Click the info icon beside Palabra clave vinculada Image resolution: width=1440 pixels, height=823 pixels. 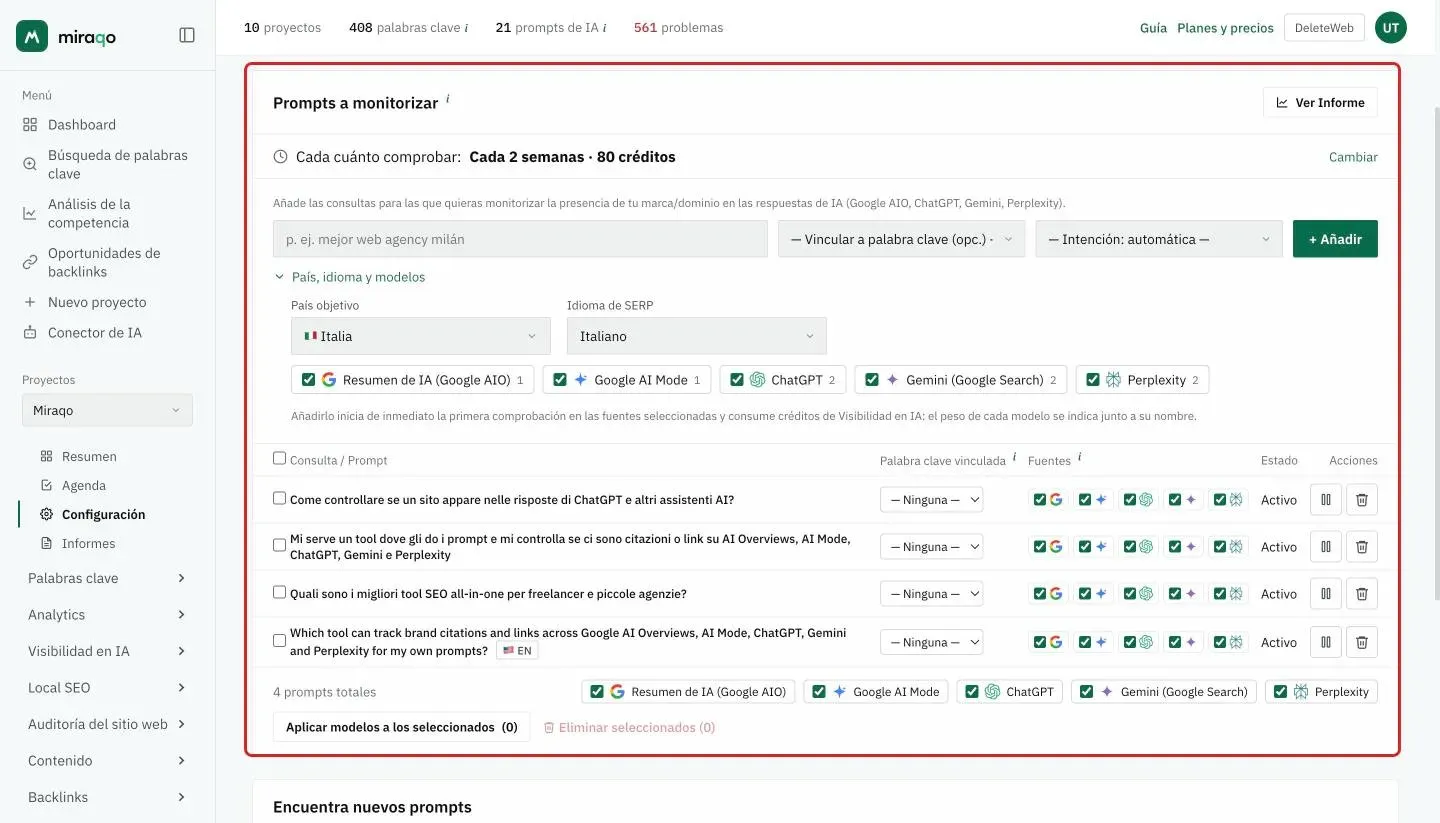point(1014,457)
